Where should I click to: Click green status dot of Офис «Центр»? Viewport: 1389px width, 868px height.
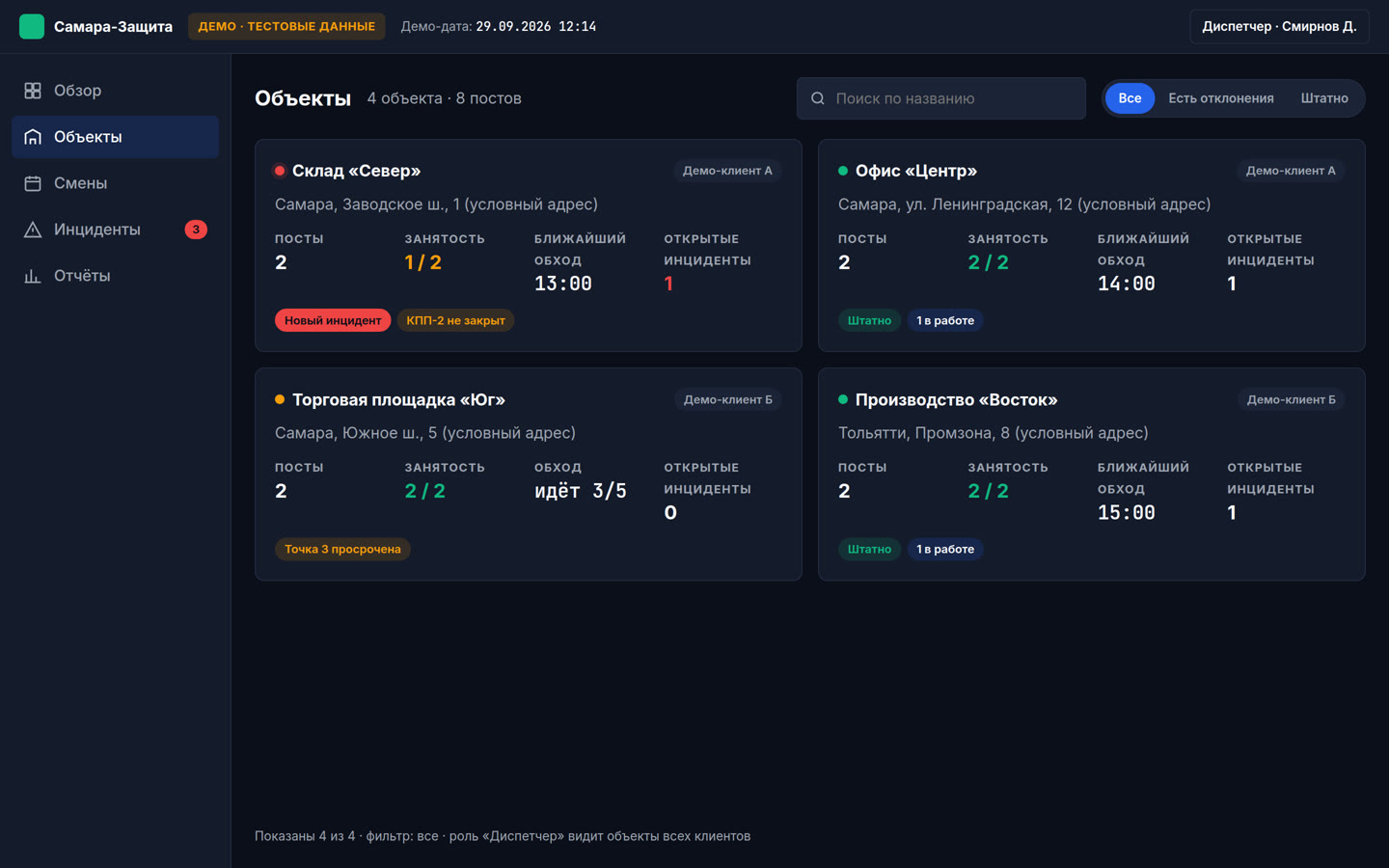tap(843, 171)
